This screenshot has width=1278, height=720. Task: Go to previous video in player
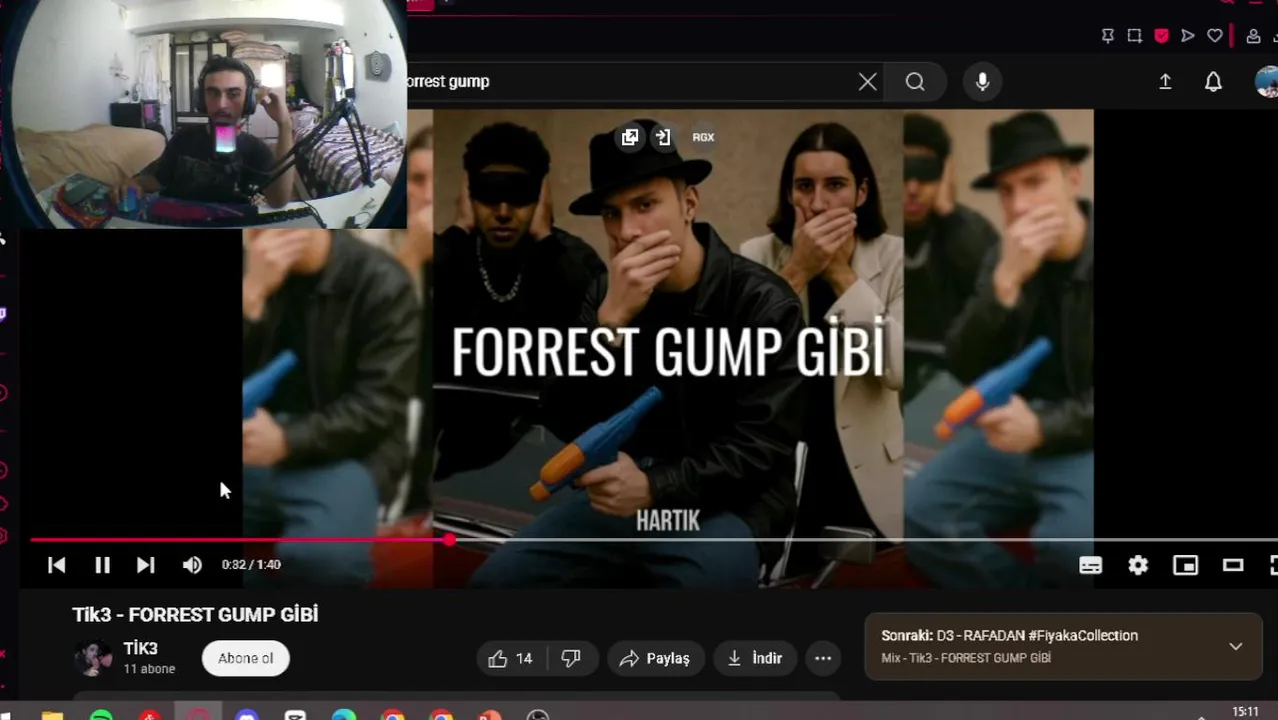click(57, 565)
